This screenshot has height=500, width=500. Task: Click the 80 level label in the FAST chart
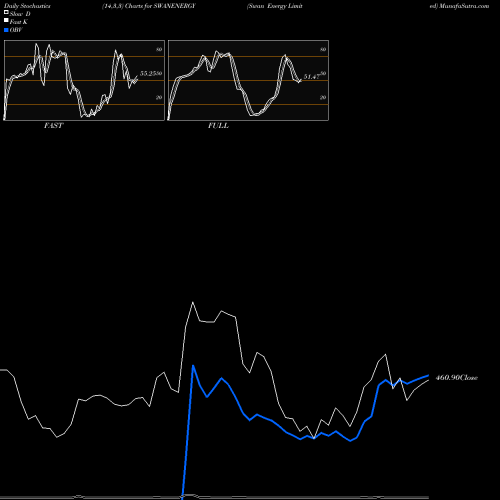(159, 49)
